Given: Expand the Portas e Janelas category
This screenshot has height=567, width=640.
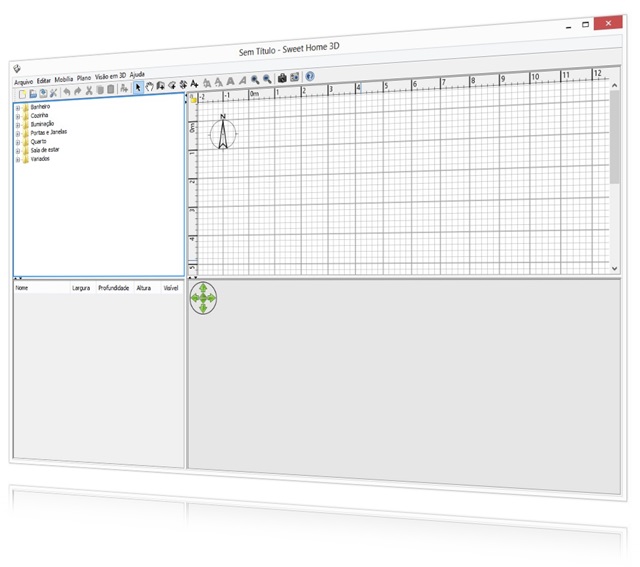Looking at the screenshot, I should point(18,134).
